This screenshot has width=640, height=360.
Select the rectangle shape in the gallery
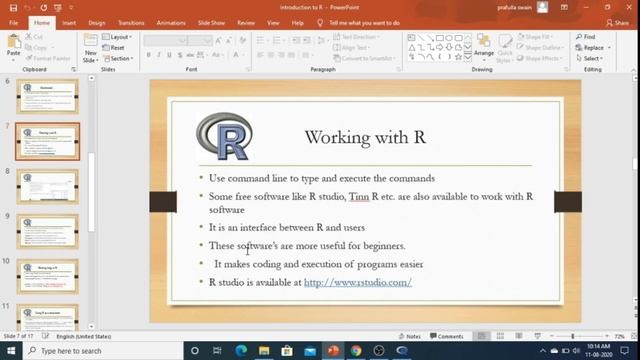tap(440, 38)
